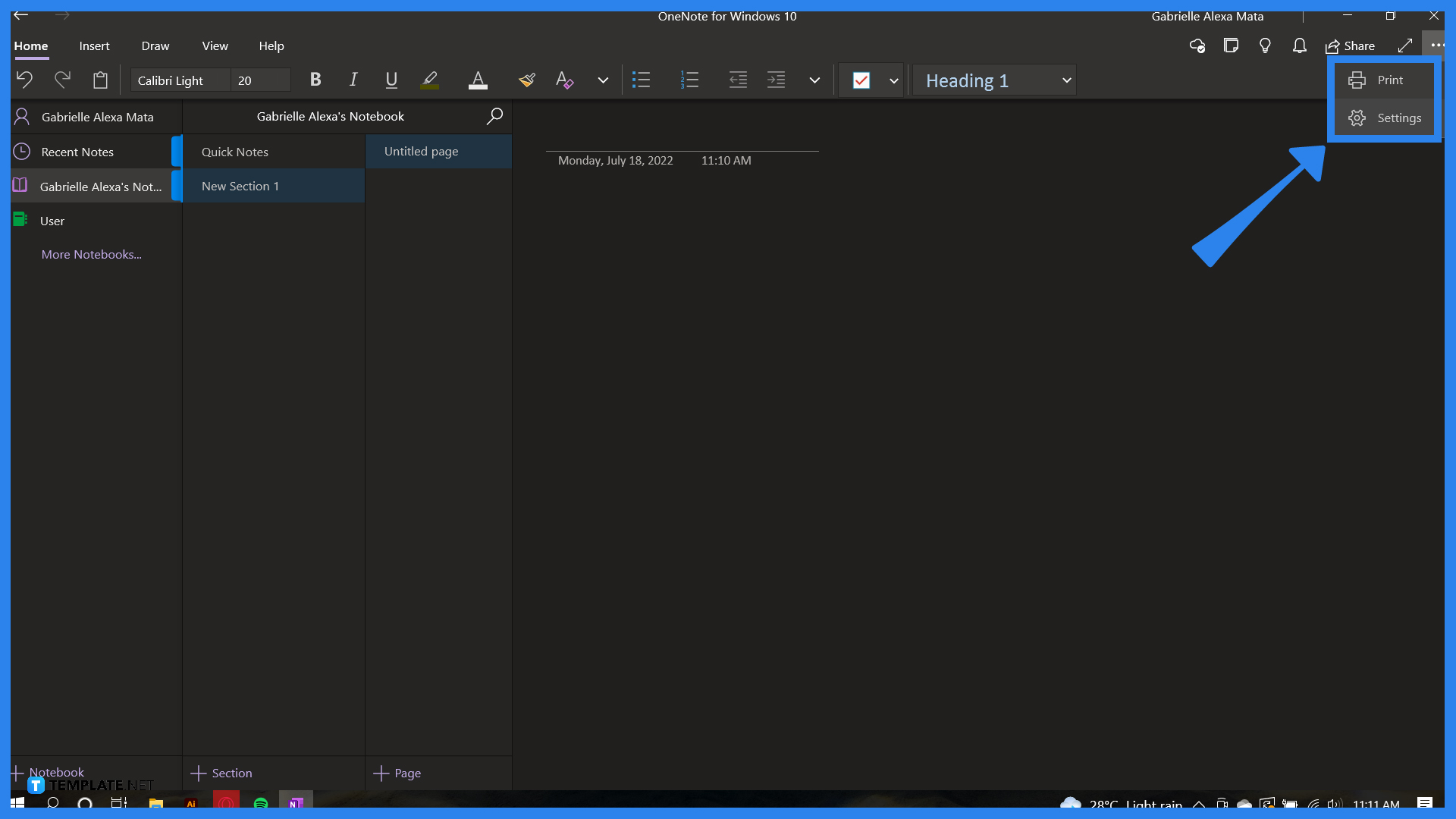The height and width of the screenshot is (819, 1456).
Task: Open the Insert ribbon tab
Action: (x=94, y=45)
